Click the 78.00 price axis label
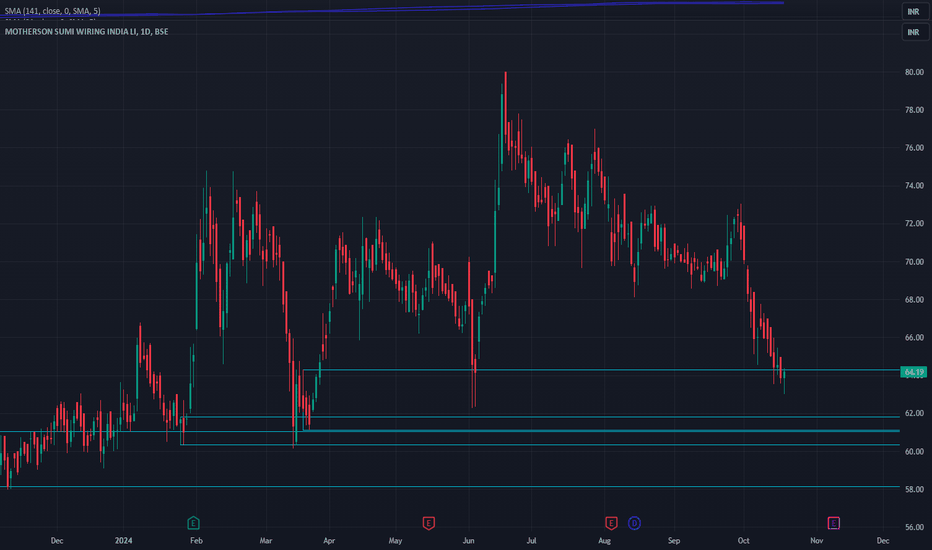Viewport: 932px width, 550px height. point(914,110)
